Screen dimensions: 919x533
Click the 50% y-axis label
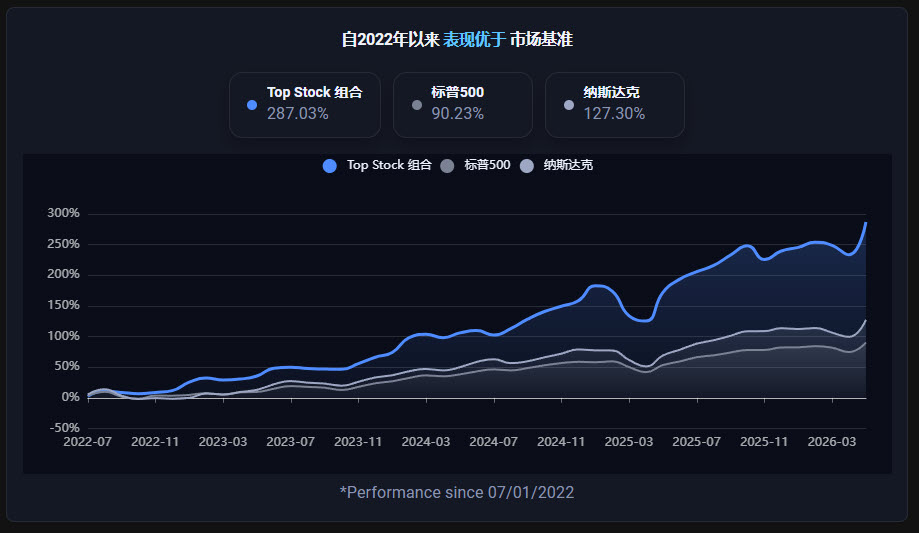click(67, 366)
